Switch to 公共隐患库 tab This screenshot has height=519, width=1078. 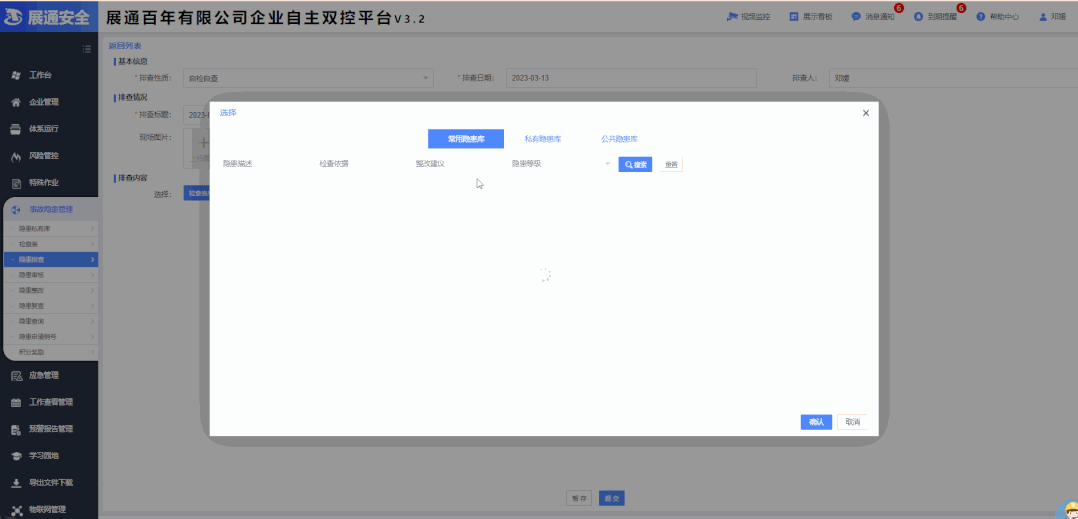point(619,139)
